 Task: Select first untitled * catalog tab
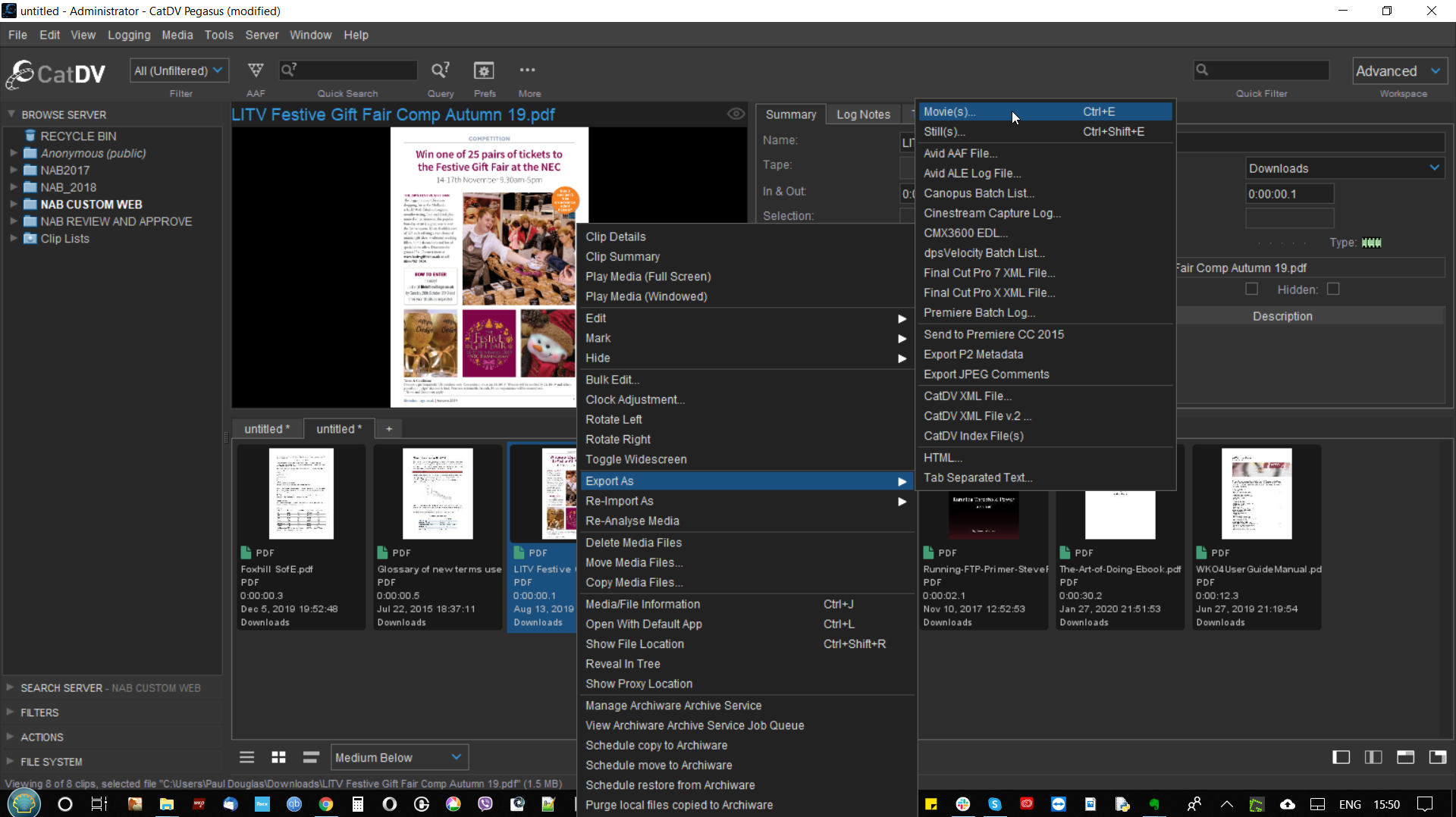pyautogui.click(x=267, y=429)
